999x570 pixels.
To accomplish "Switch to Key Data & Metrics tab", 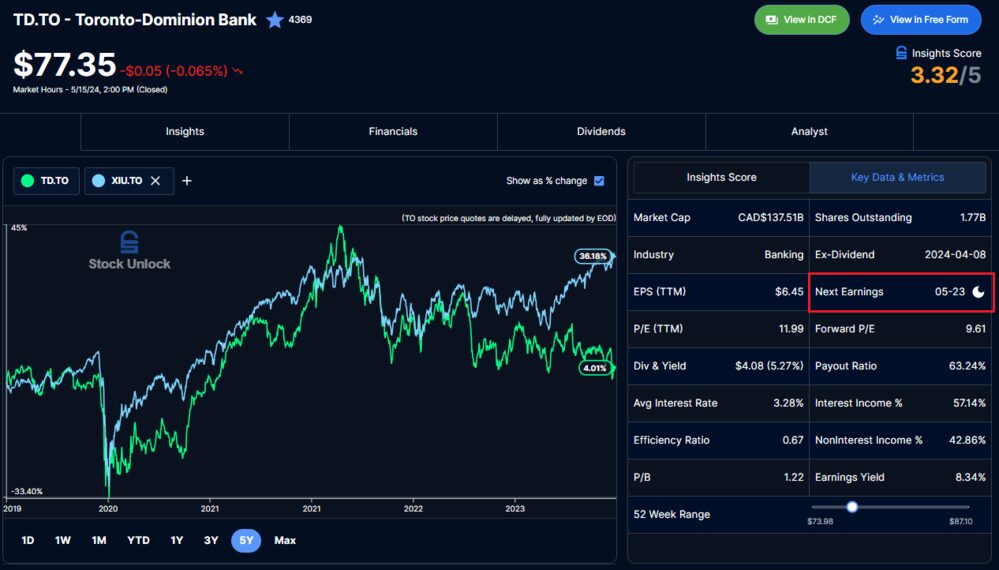I will click(898, 177).
